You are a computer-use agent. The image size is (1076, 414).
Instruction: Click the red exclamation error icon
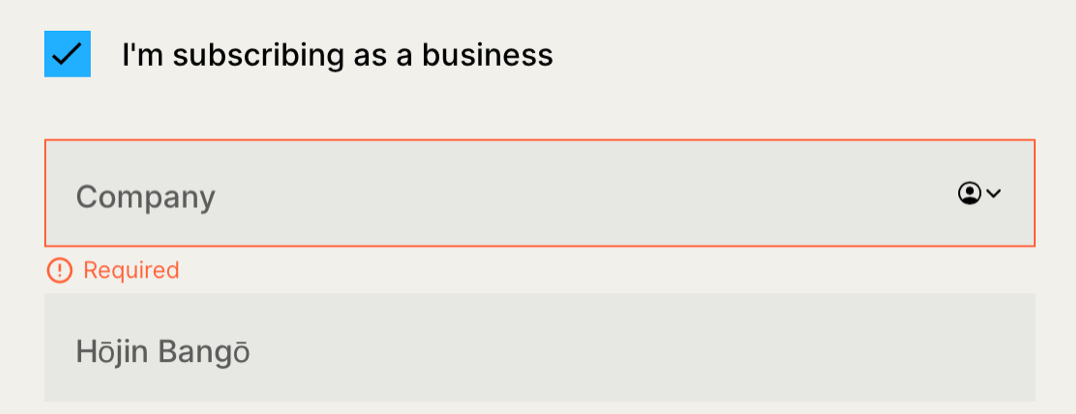click(x=60, y=270)
